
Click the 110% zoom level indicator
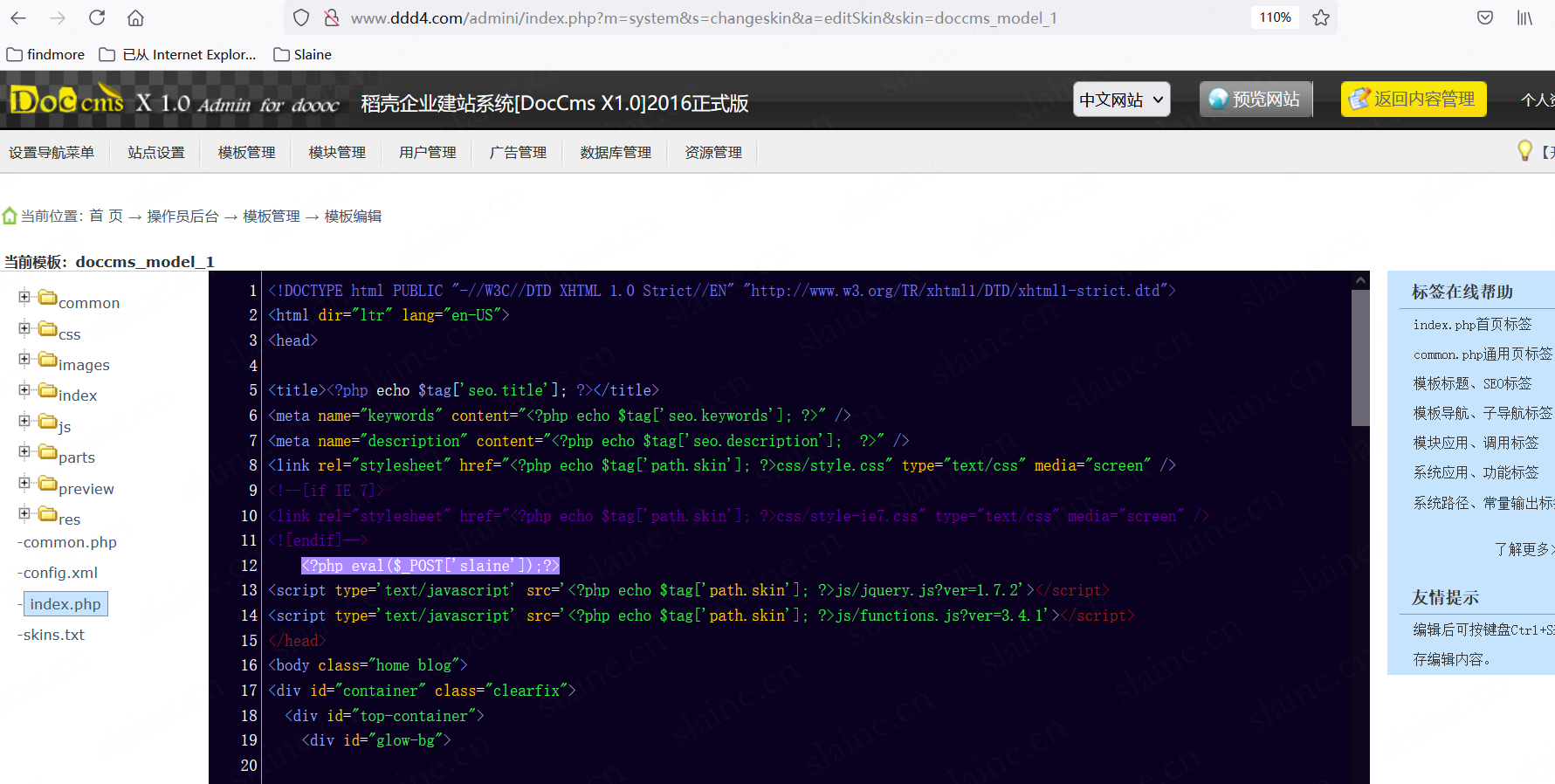1275,17
